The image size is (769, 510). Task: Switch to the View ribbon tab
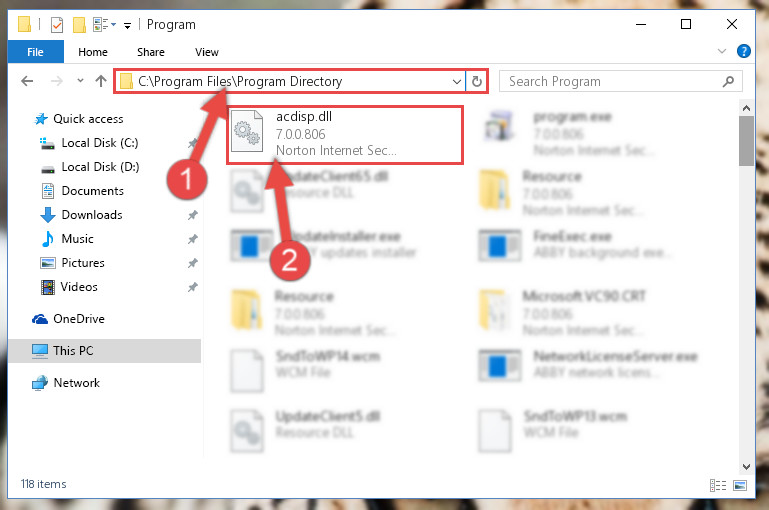(x=206, y=52)
